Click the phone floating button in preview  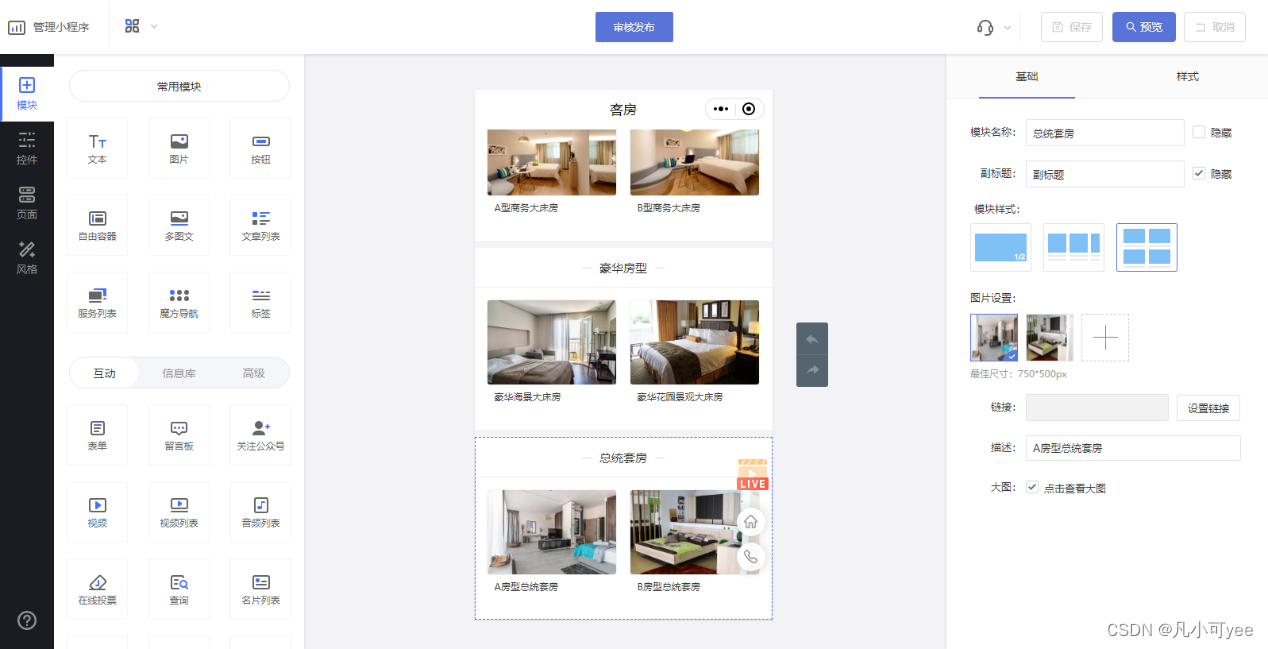(751, 557)
